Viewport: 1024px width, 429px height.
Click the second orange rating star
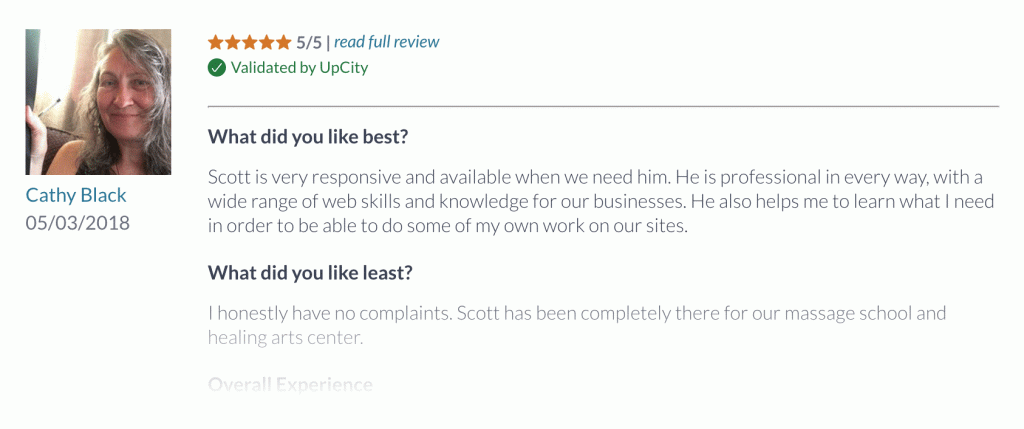tap(232, 42)
